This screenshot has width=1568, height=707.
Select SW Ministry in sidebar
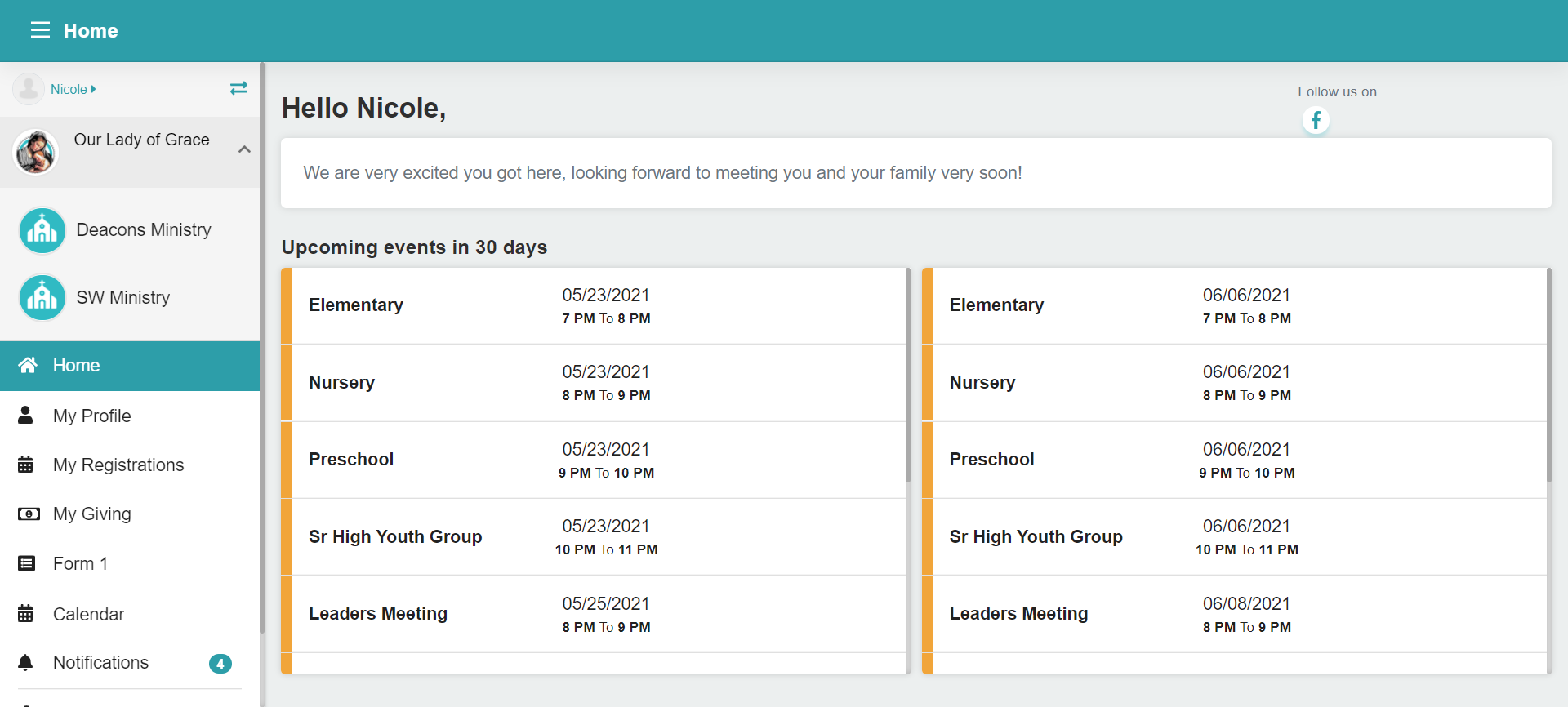(130, 297)
